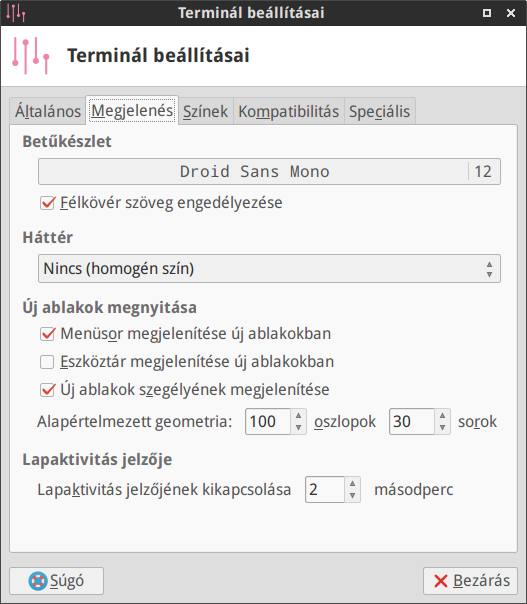This screenshot has height=604, width=527.
Task: Open the Háttér dropdown Nincs (homogén szín)
Action: pyautogui.click(x=269, y=268)
